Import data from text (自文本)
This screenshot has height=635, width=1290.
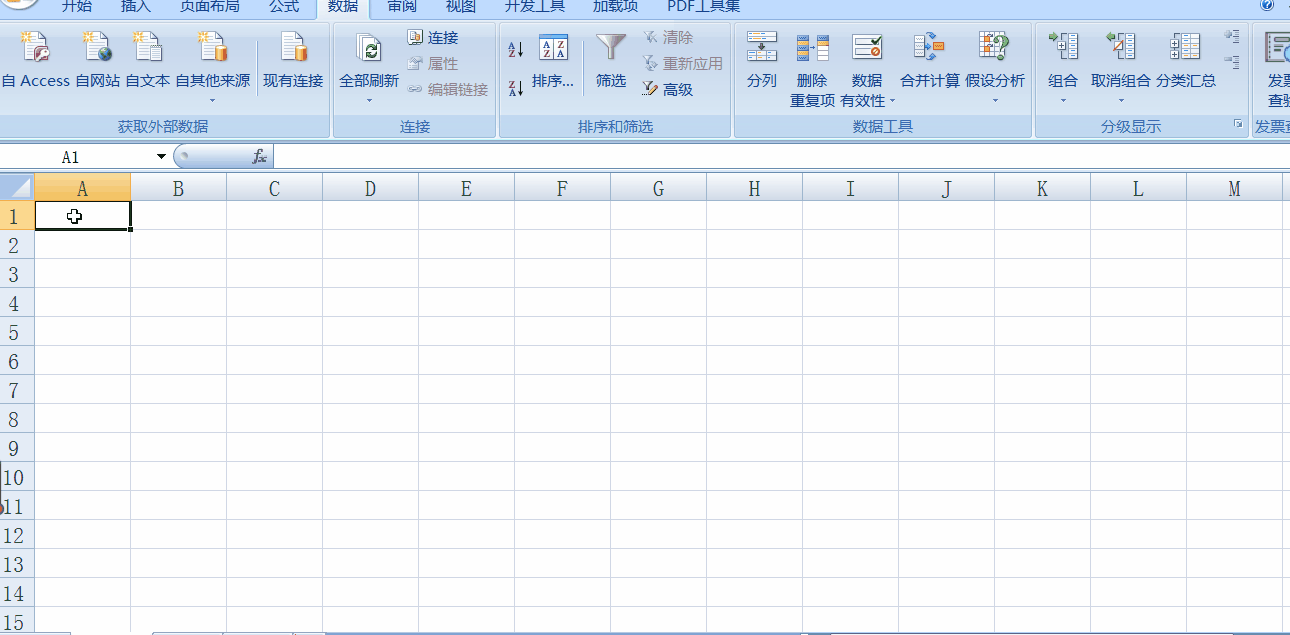coord(148,61)
